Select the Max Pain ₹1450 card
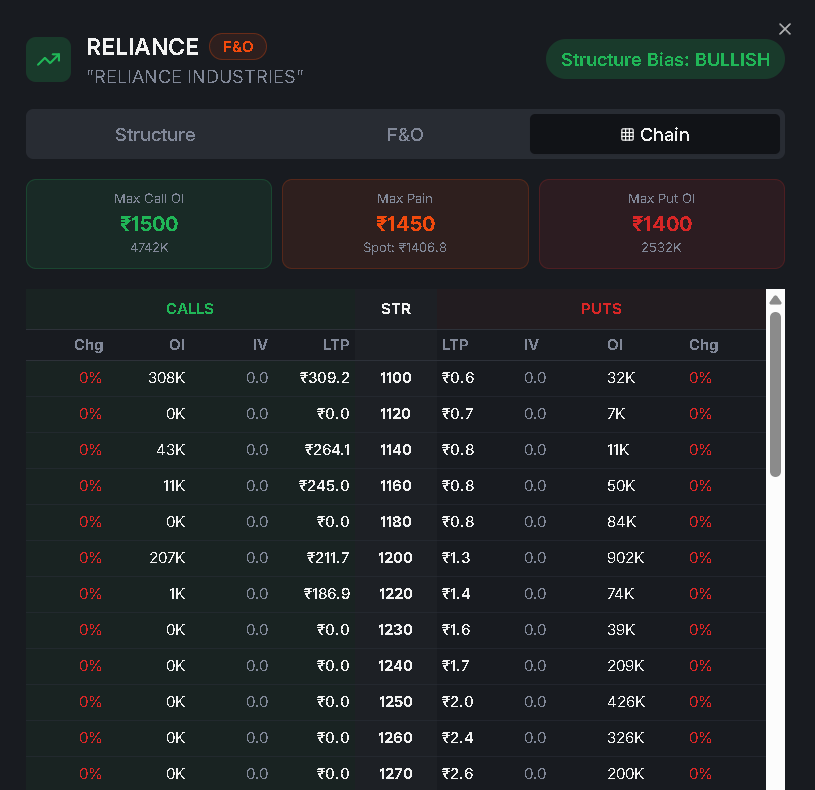This screenshot has width=815, height=790. tap(405, 224)
